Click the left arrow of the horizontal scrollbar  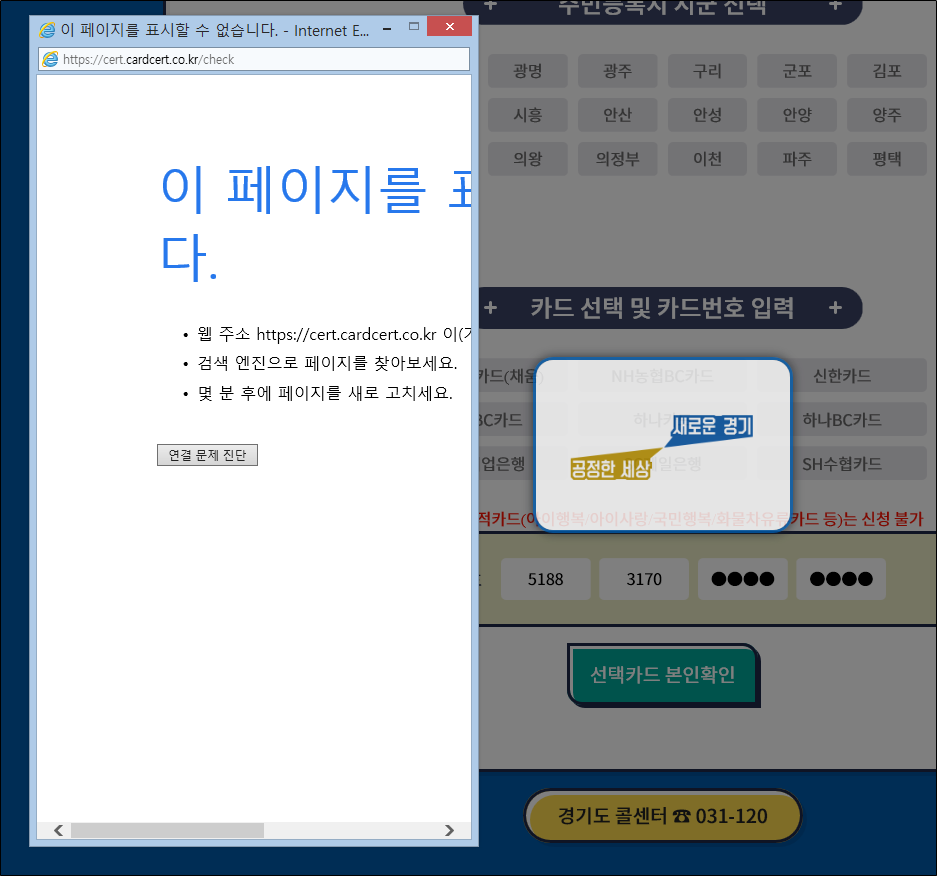click(x=58, y=830)
